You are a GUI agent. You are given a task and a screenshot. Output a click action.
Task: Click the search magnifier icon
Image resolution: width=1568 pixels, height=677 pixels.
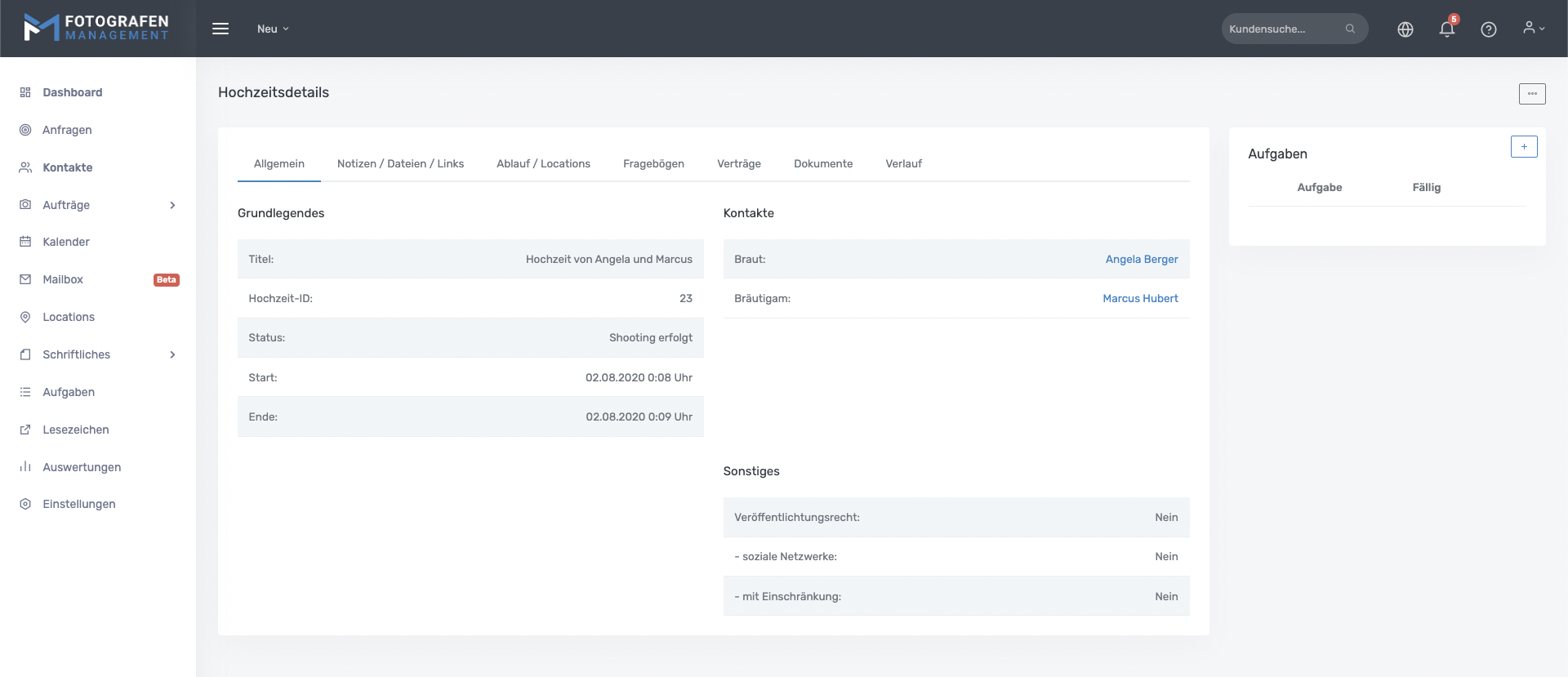[1350, 29]
